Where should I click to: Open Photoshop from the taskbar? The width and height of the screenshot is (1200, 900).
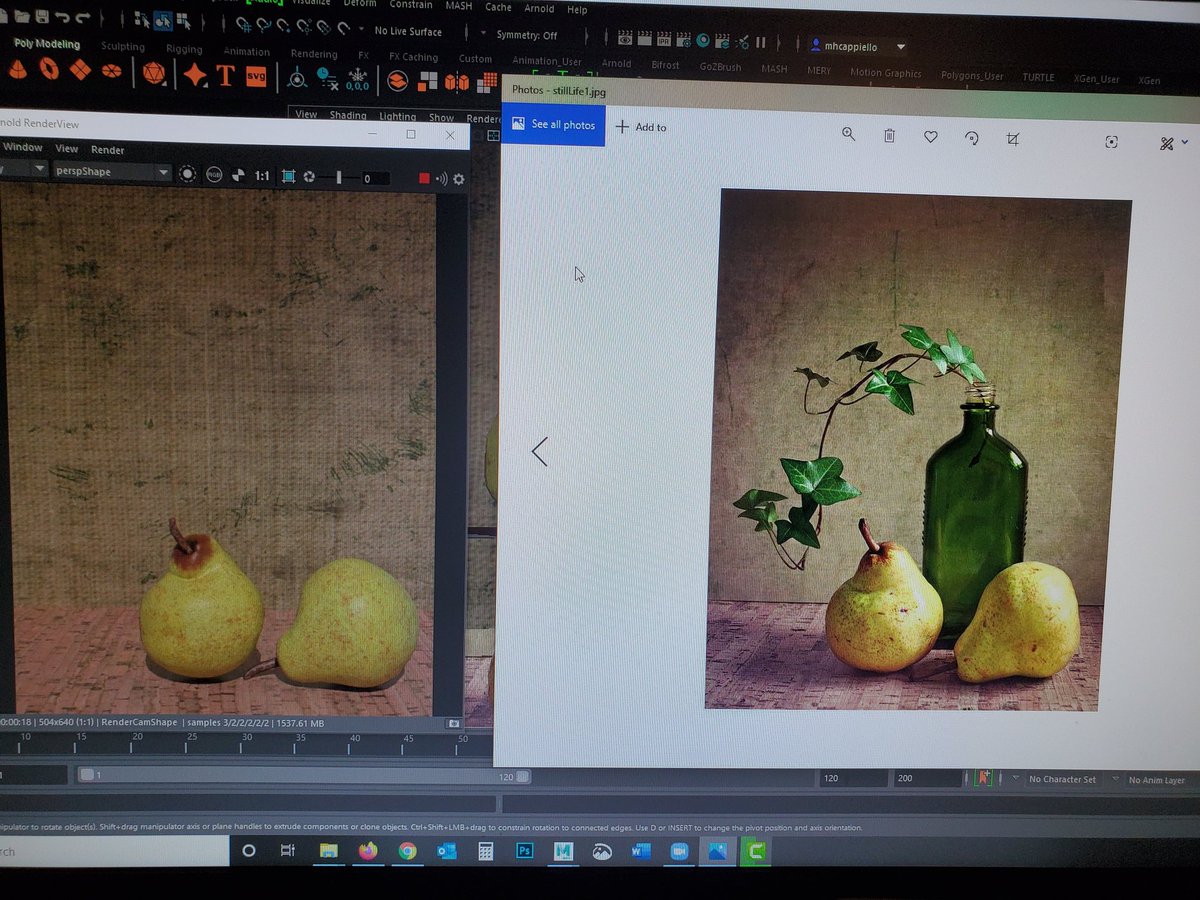523,851
